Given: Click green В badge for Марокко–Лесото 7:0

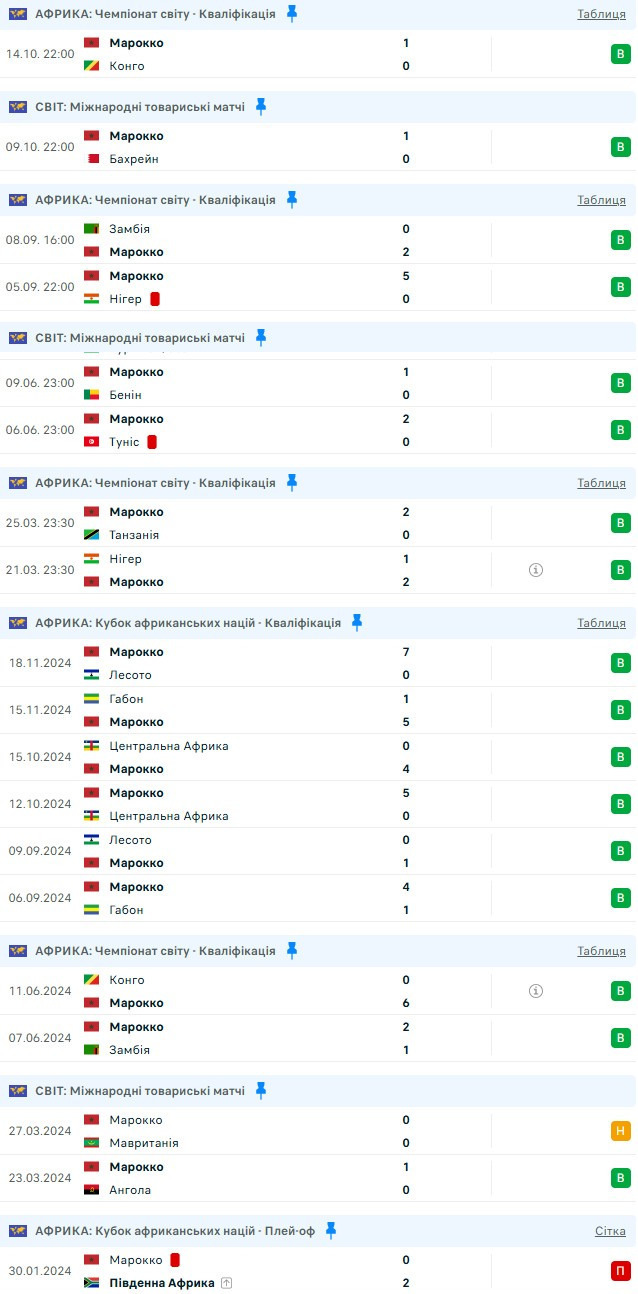Looking at the screenshot, I should point(621,663).
